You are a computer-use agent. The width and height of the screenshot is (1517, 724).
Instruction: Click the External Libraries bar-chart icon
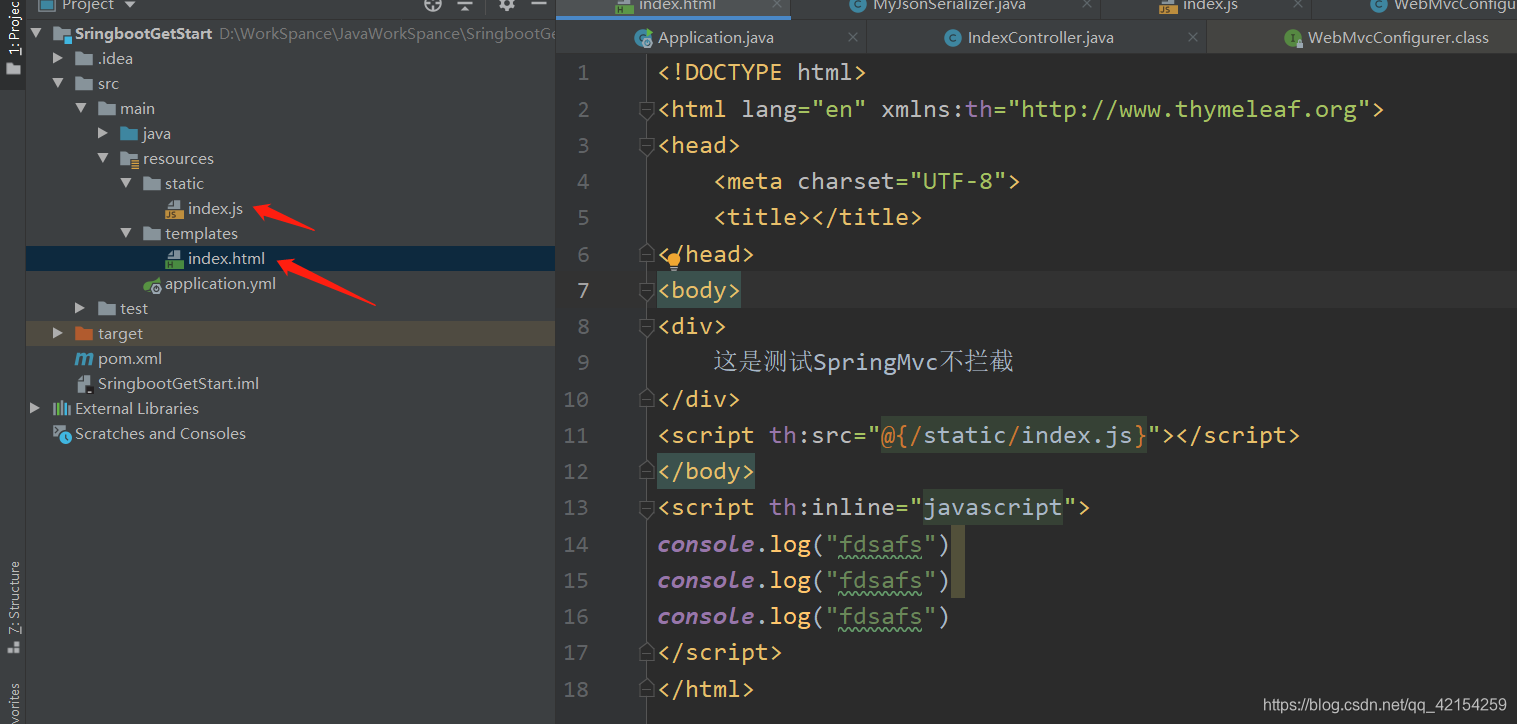point(62,409)
